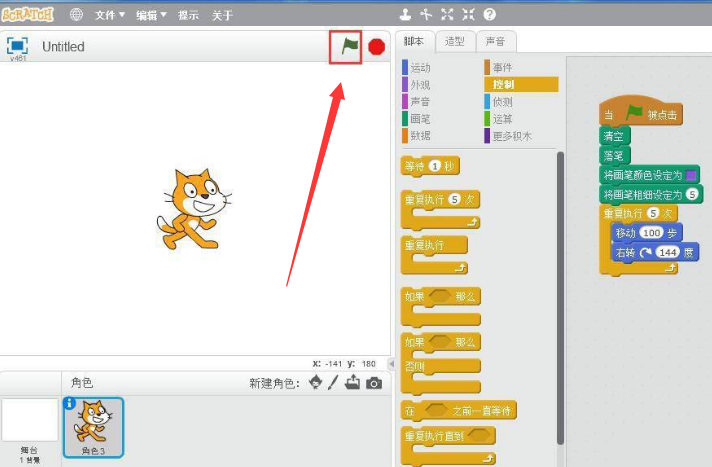
Task: Edit the 144 degree turn value
Action: coord(668,252)
